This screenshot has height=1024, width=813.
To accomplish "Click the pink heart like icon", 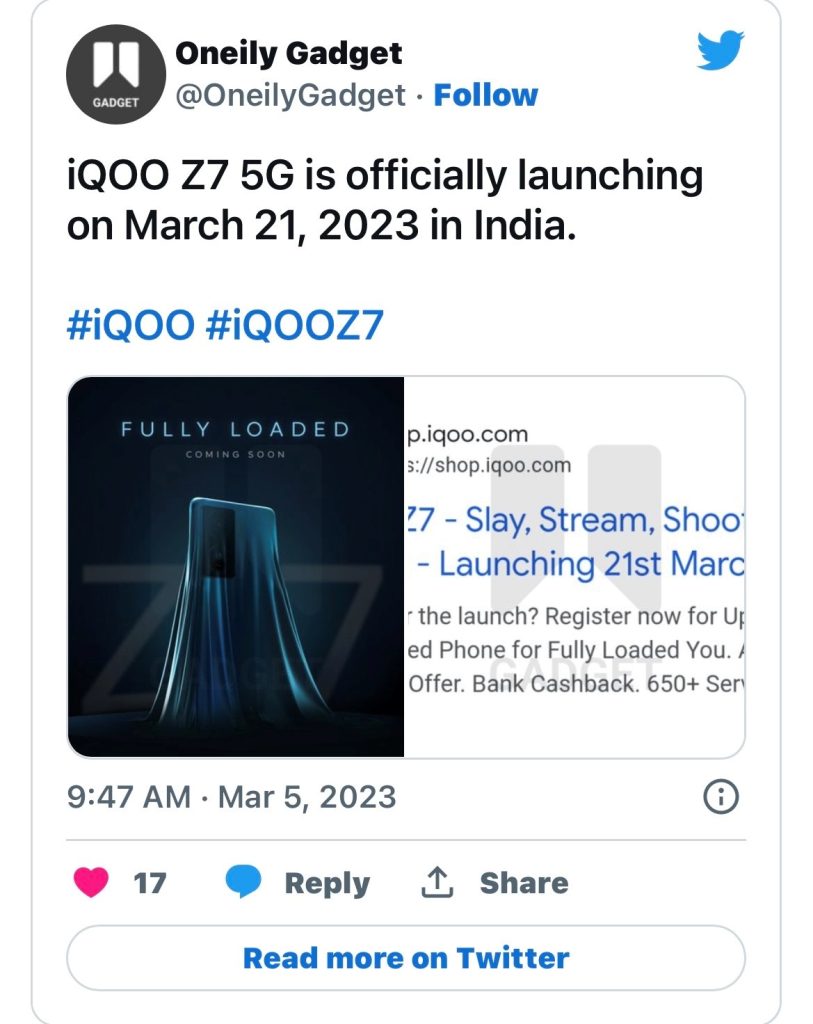I will (x=90, y=882).
